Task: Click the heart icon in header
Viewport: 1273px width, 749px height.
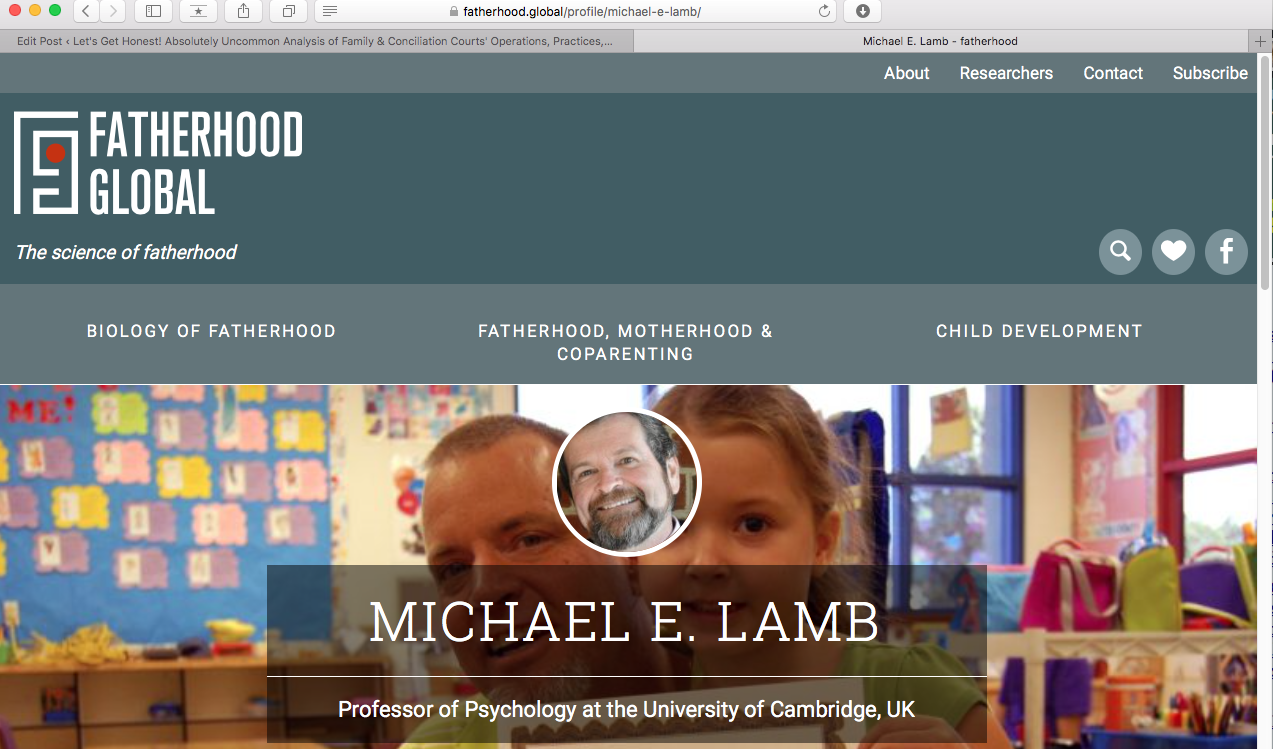Action: click(x=1173, y=252)
